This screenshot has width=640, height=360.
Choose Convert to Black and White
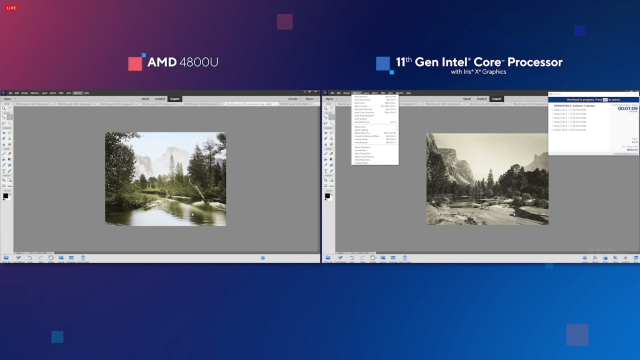tap(375, 136)
